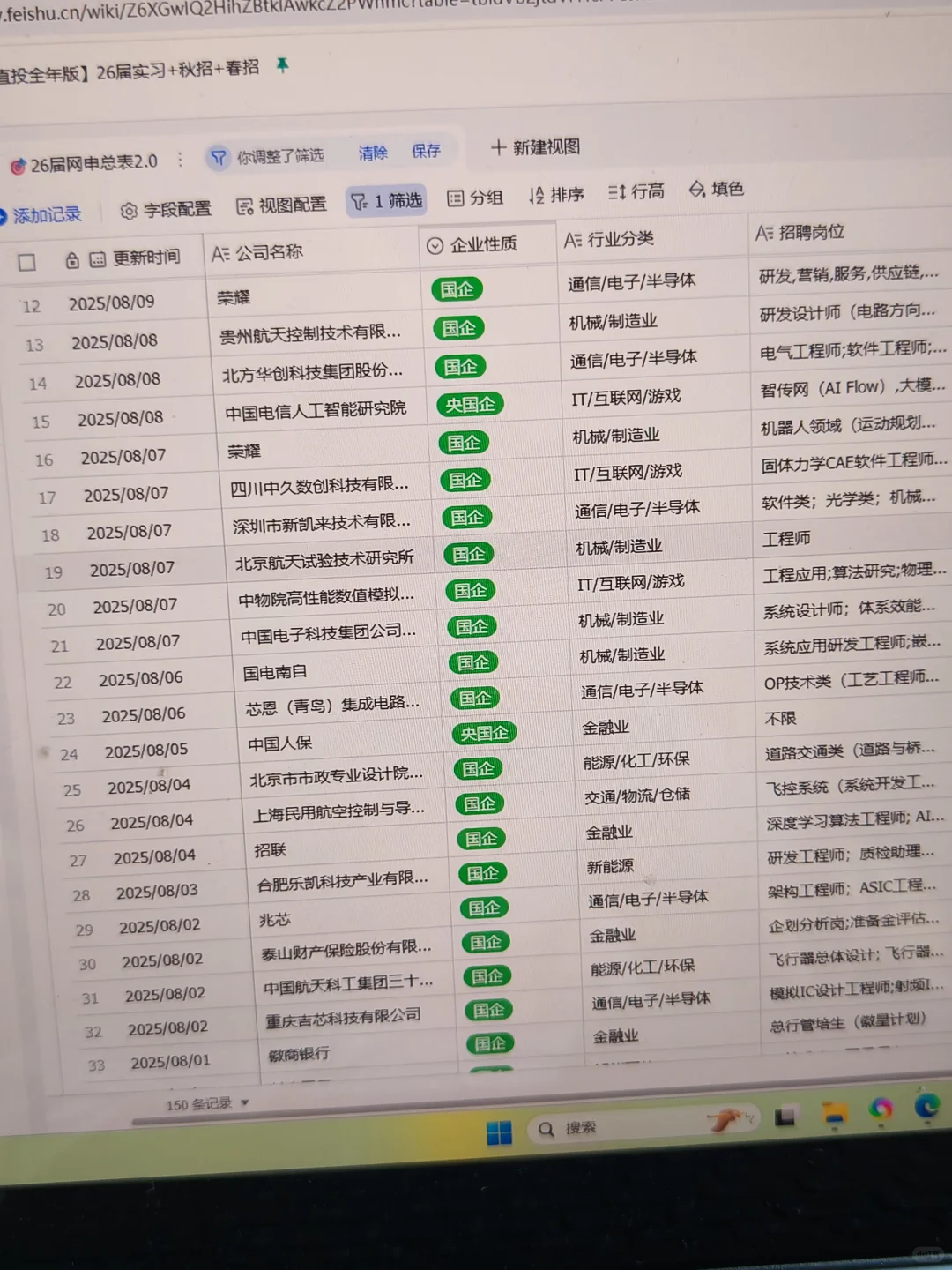Click the lock icon in 更新时间 header
Screen dimensions: 952x1270
point(72,260)
